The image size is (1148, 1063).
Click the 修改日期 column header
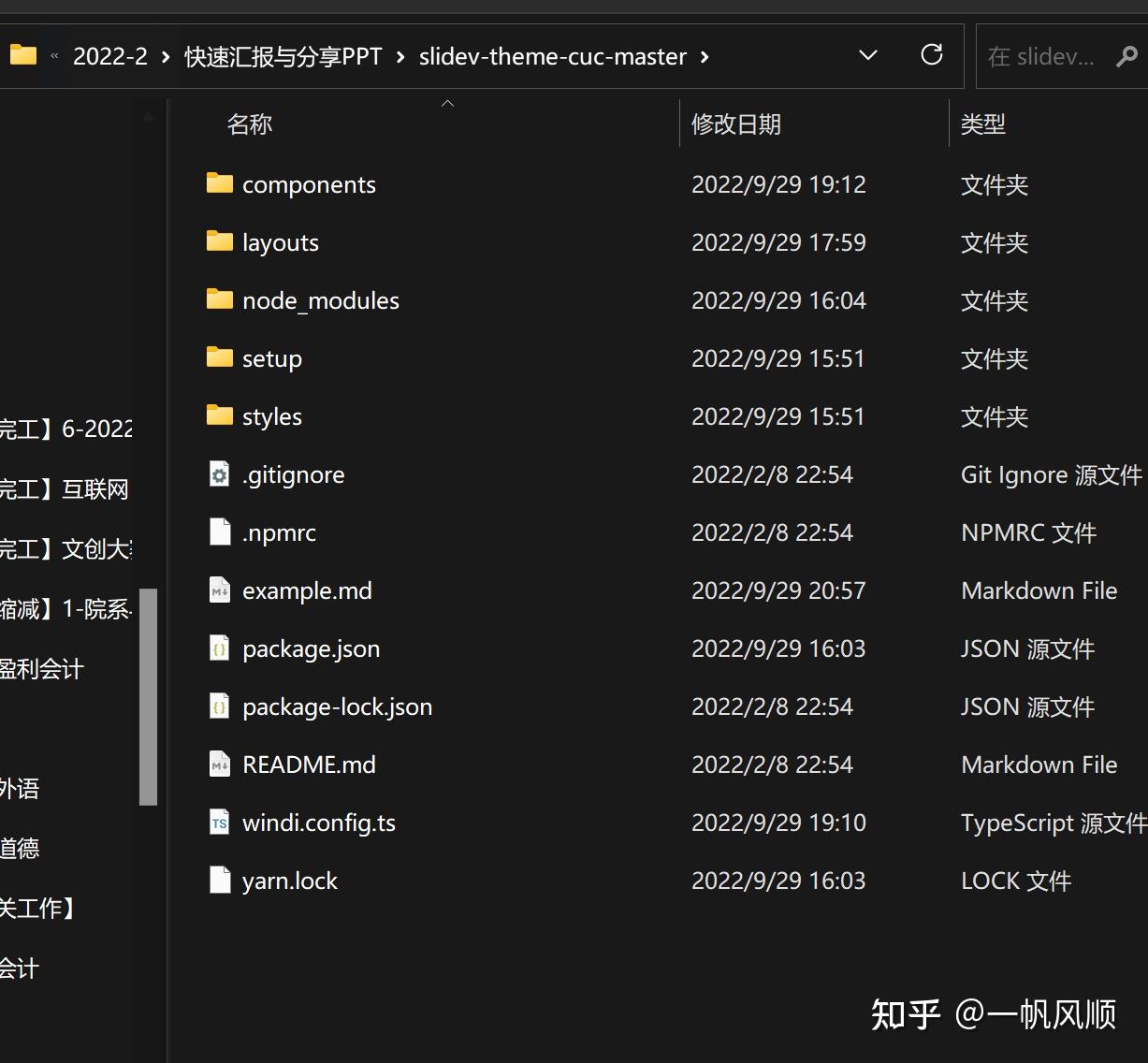click(x=736, y=123)
